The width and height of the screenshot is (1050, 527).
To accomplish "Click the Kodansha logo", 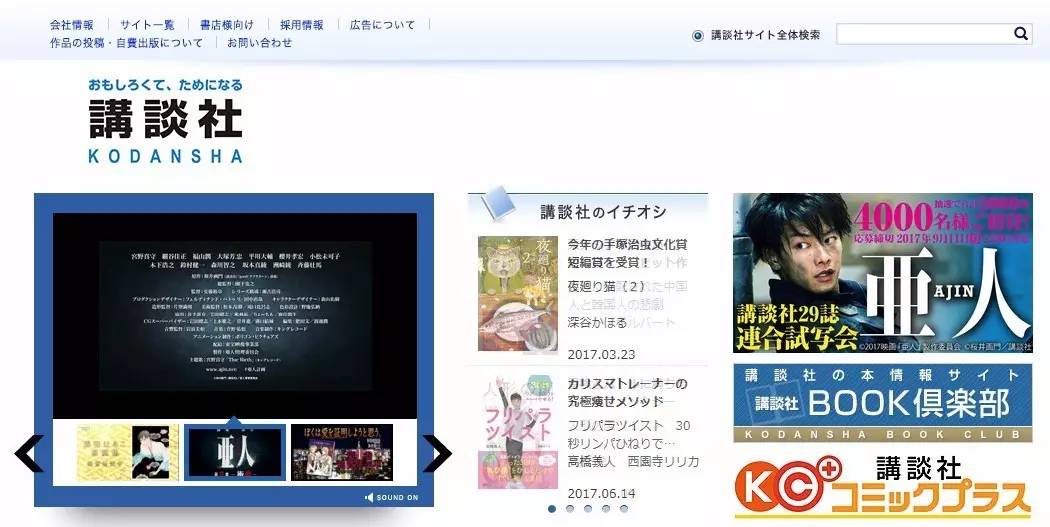I will point(165,122).
